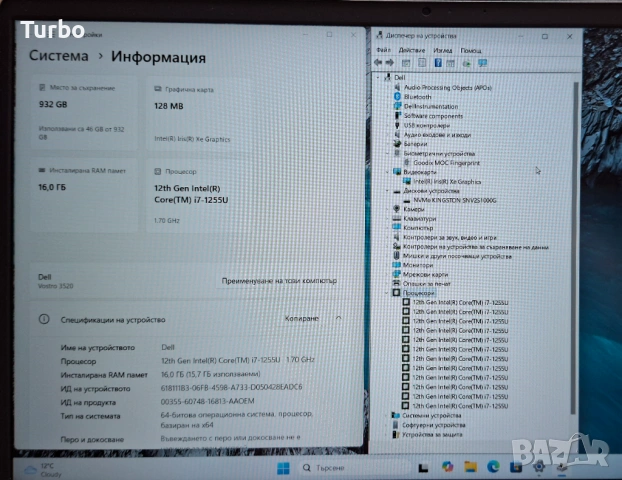Select the first i7-1255U processor entry
The image size is (622, 480).
point(460,302)
